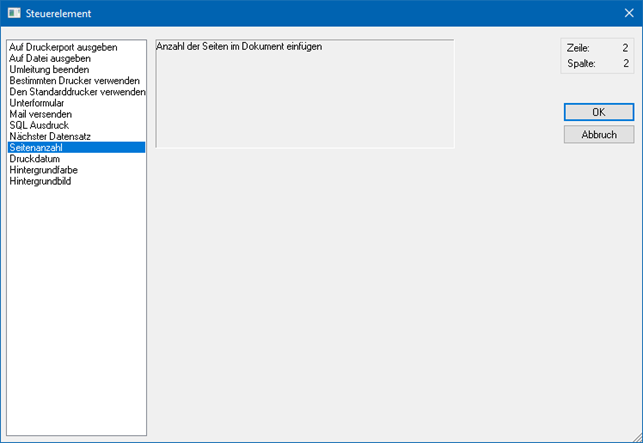Pick 'Hintergrundbild' in the list
643x443 pixels.
[x=40, y=181]
